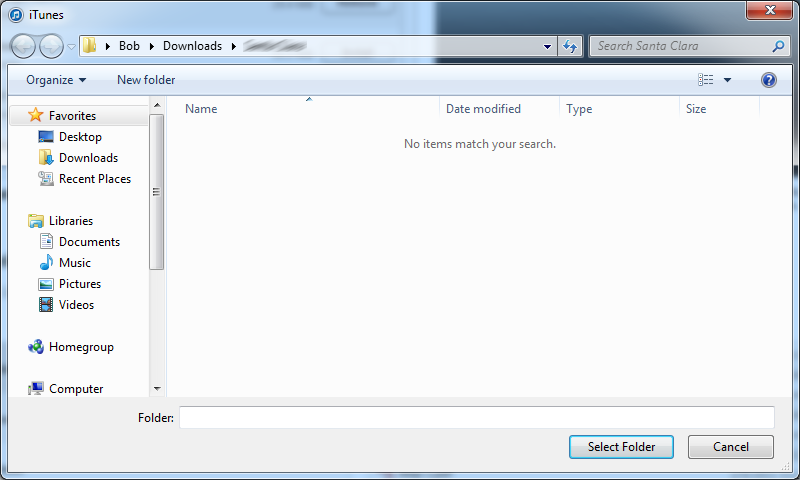Expand the address bar history dropdown
The image size is (800, 480).
pos(547,46)
